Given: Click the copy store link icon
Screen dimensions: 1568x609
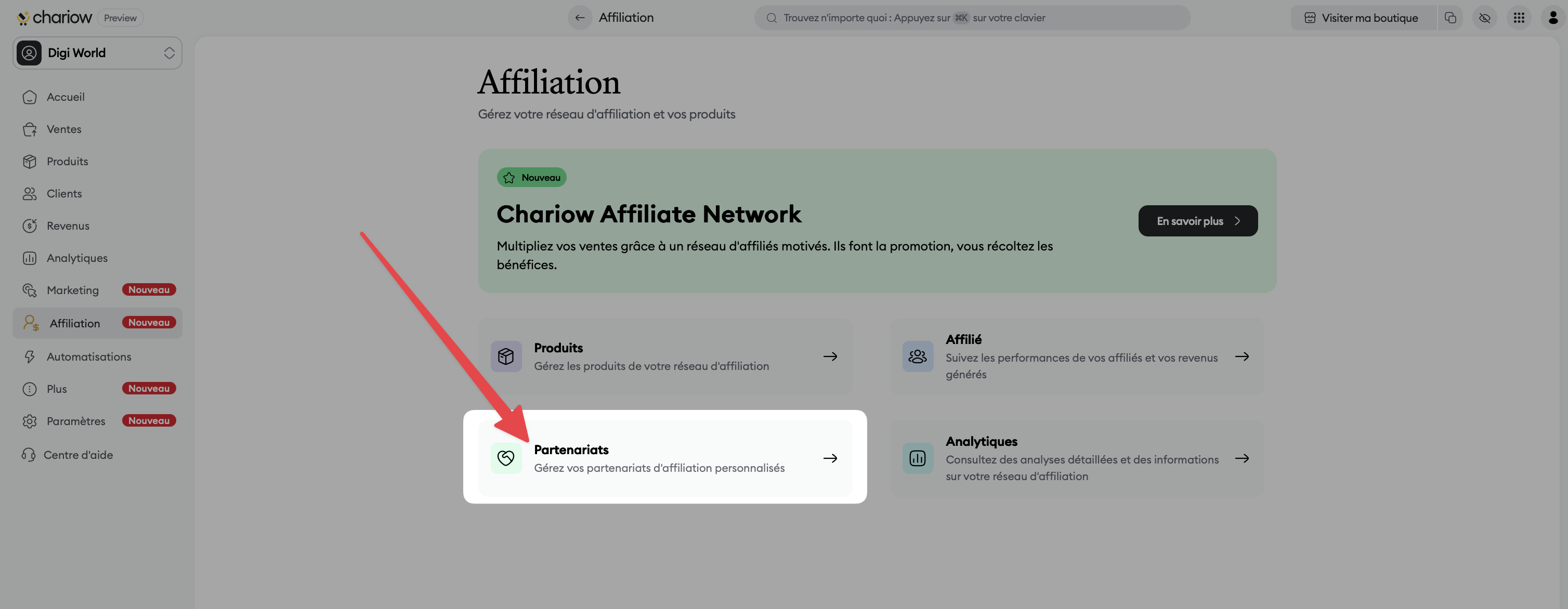Looking at the screenshot, I should click(1451, 18).
